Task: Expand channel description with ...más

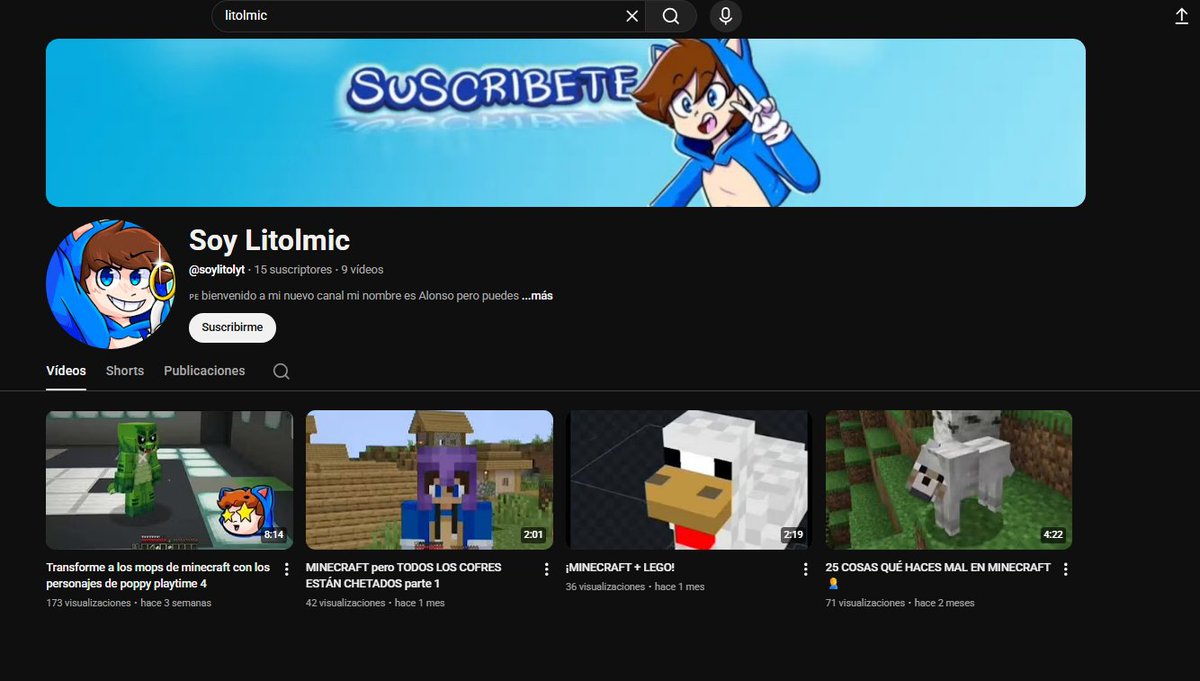Action: point(537,296)
